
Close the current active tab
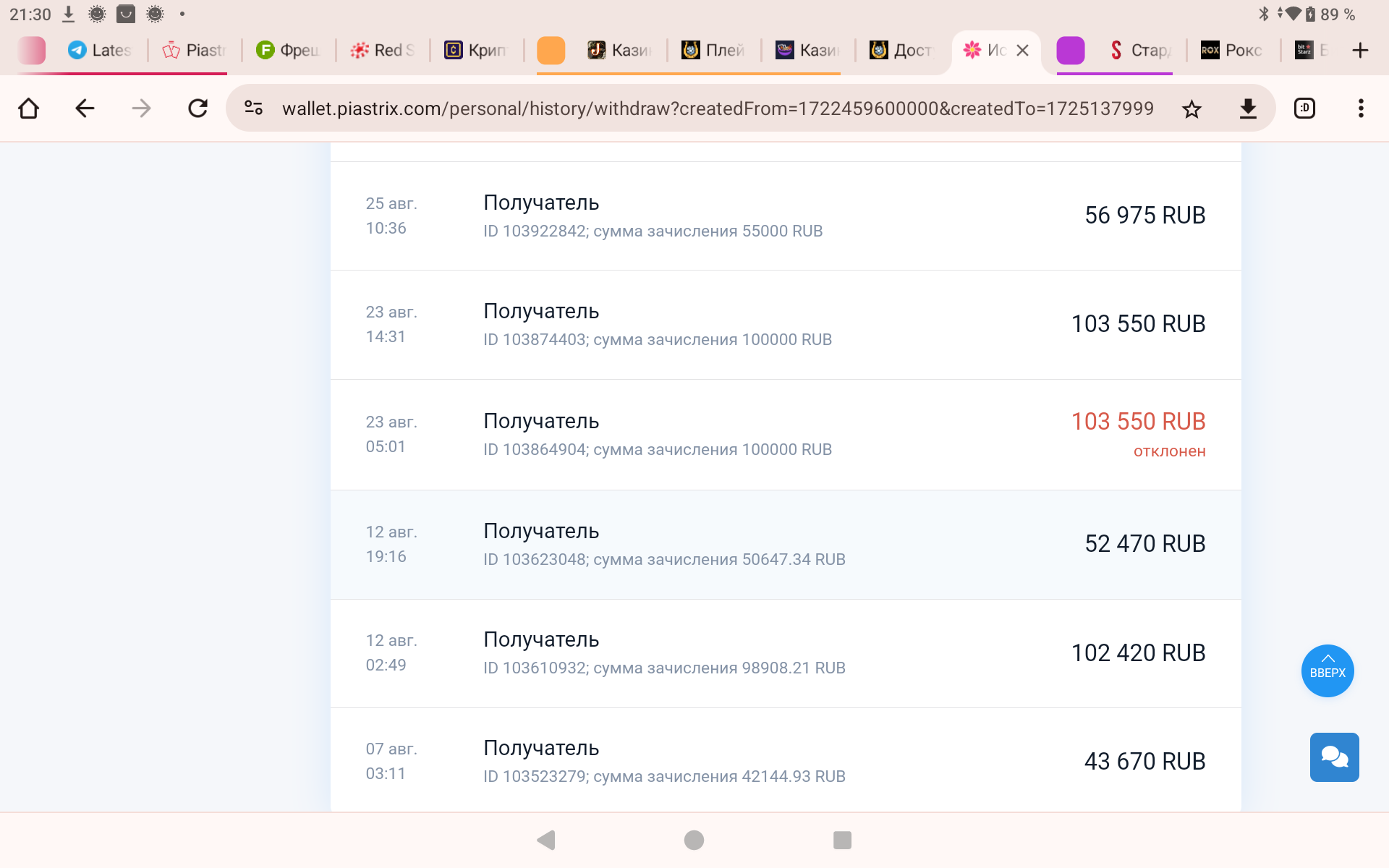pos(1022,50)
